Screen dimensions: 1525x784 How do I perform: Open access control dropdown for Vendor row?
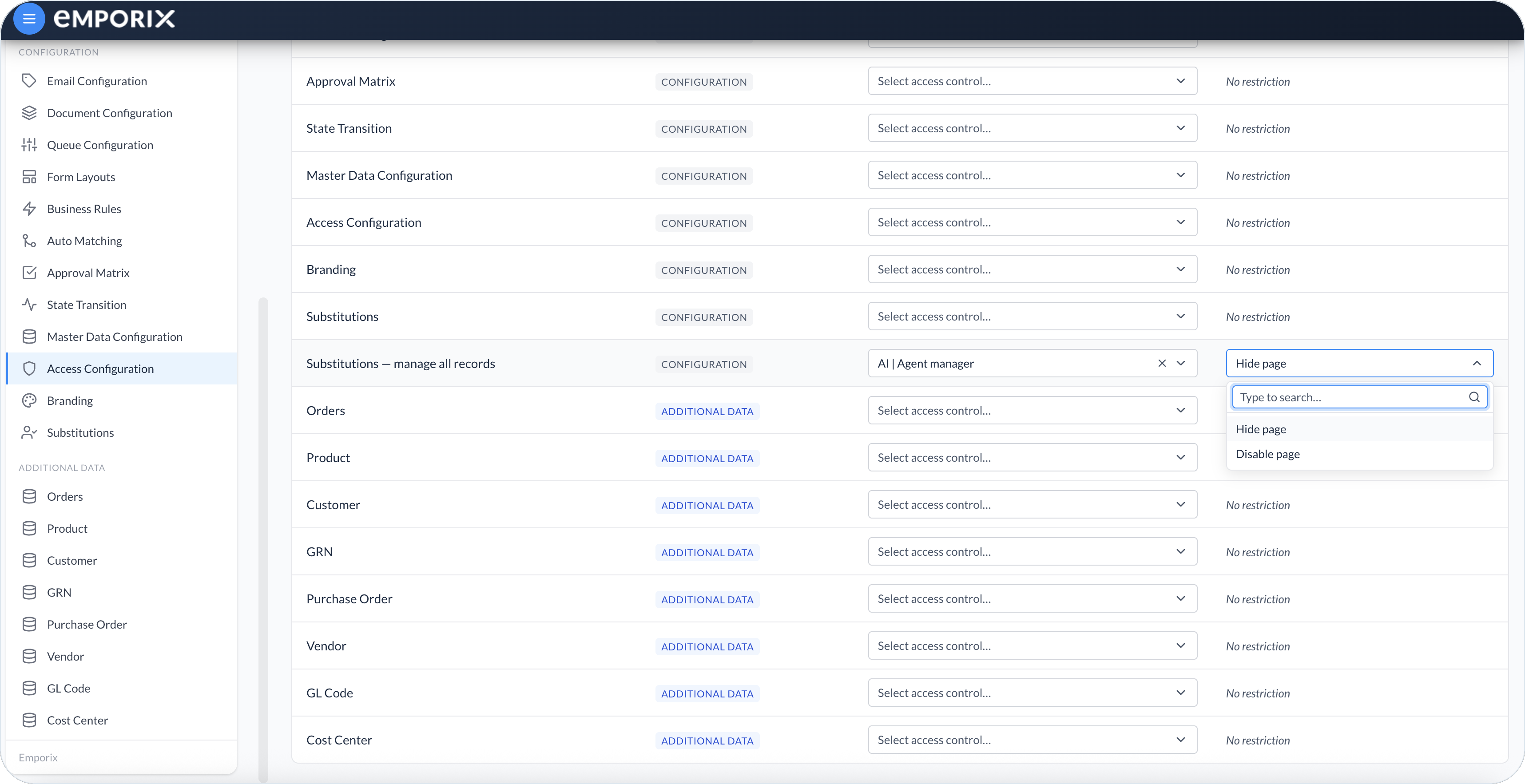tap(1033, 645)
